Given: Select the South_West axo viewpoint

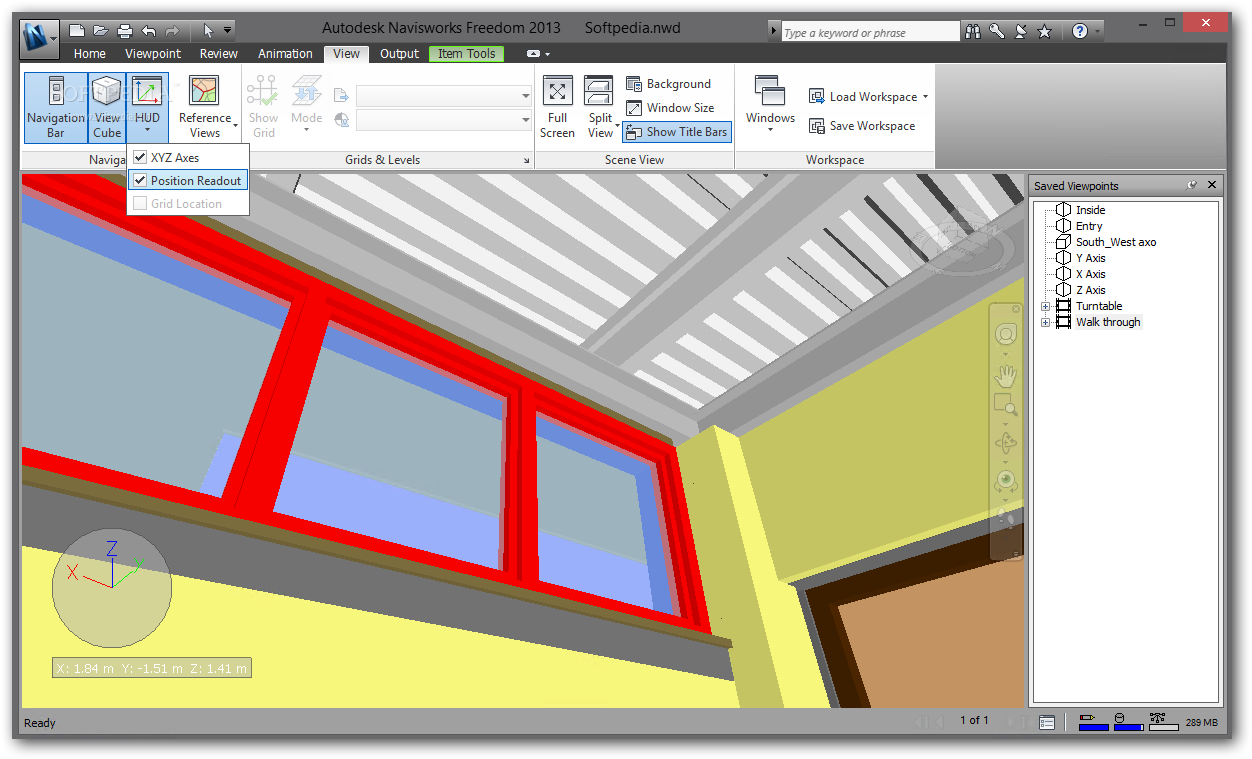Looking at the screenshot, I should [1115, 242].
